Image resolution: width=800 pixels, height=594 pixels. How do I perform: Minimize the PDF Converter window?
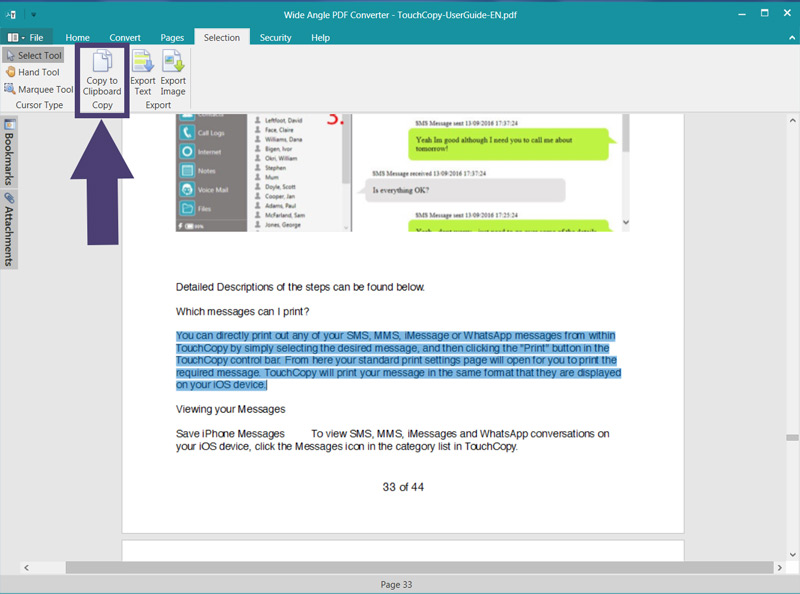[742, 14]
